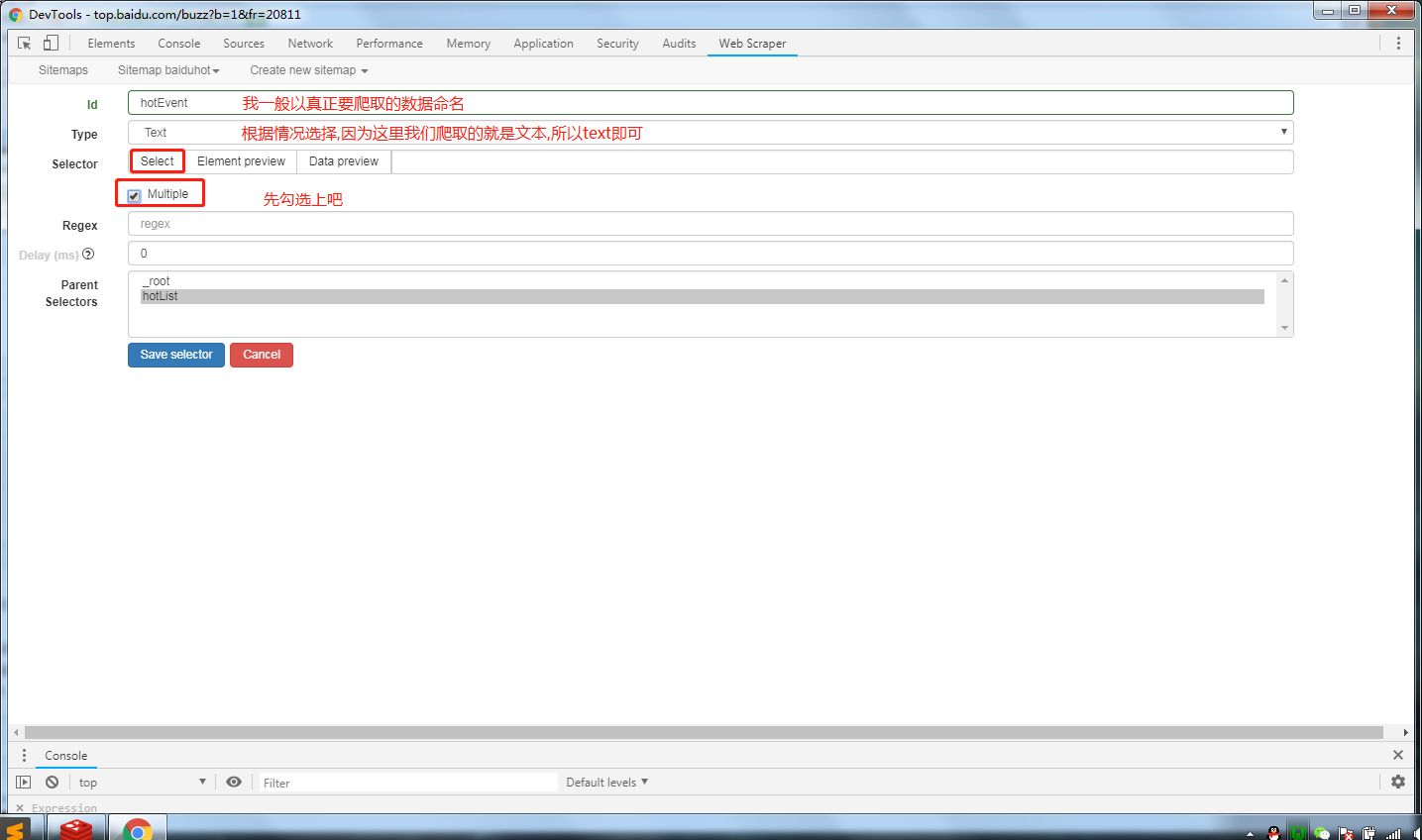Viewport: 1422px width, 840px height.
Task: Focus the console Filter input
Action: point(407,783)
